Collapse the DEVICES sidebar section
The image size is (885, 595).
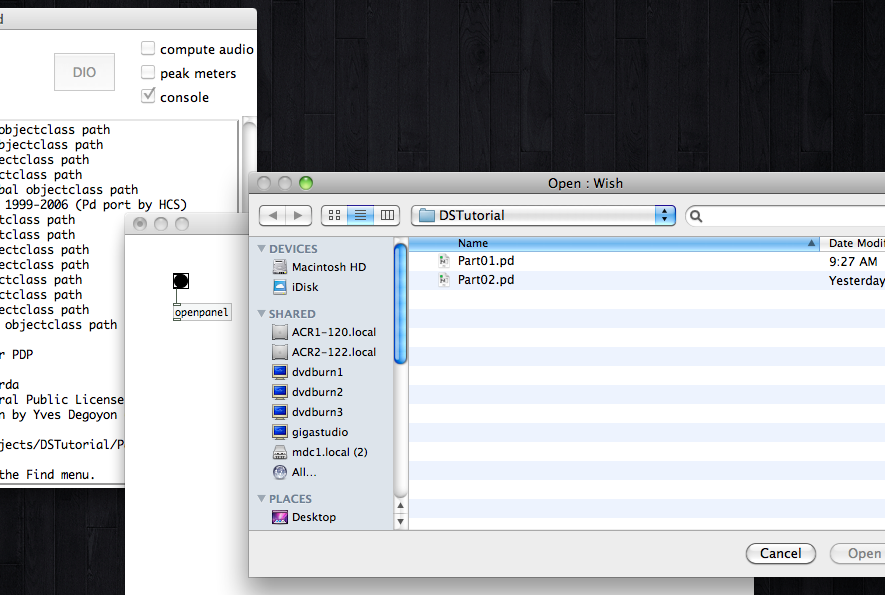pyautogui.click(x=262, y=249)
